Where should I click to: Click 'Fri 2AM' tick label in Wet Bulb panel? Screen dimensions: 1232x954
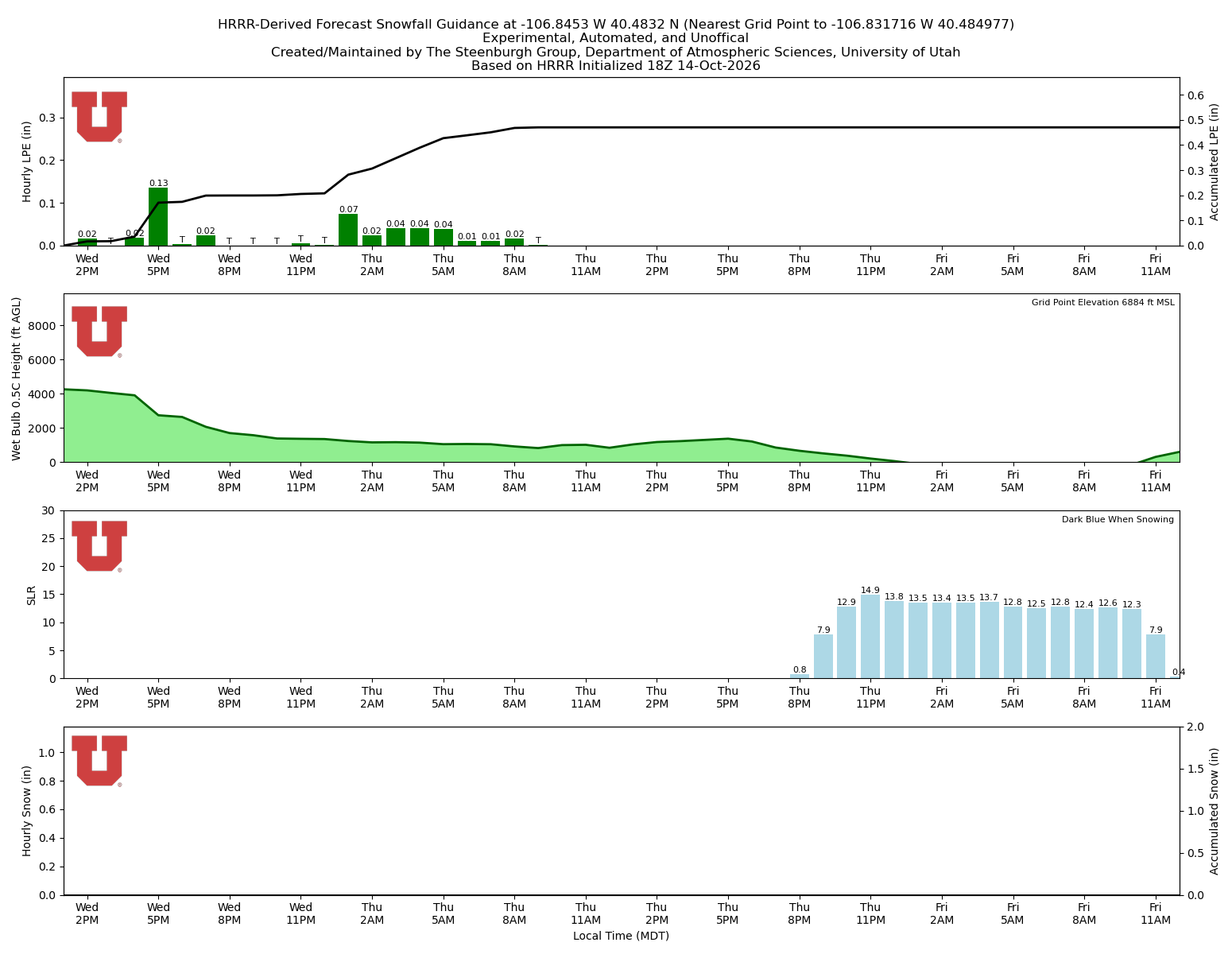[x=942, y=481]
